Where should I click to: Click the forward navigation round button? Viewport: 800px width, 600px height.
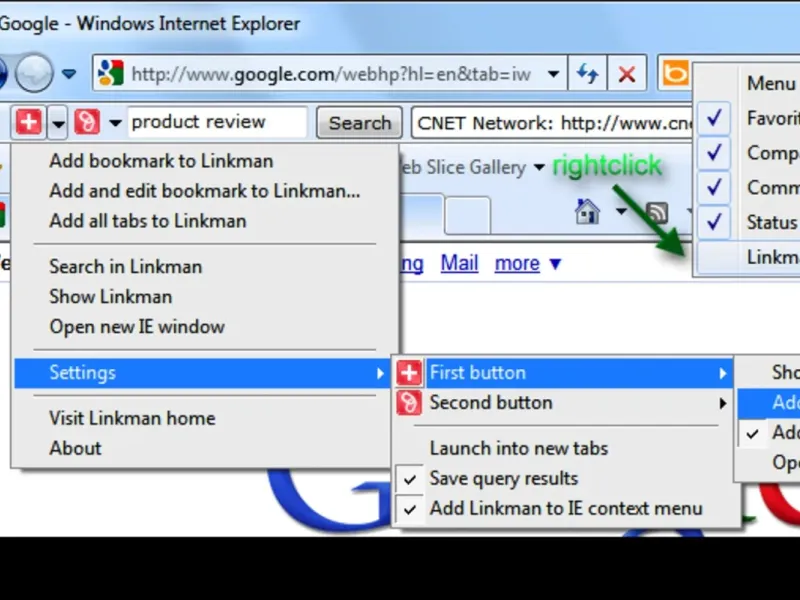pos(34,74)
